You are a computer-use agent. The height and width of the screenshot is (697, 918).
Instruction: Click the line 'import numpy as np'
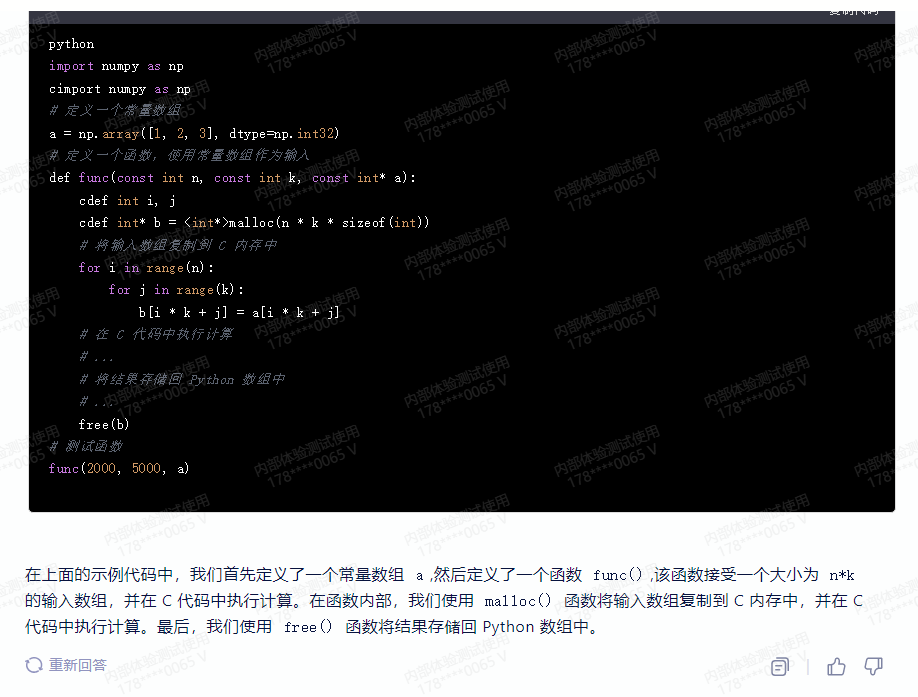click(116, 66)
